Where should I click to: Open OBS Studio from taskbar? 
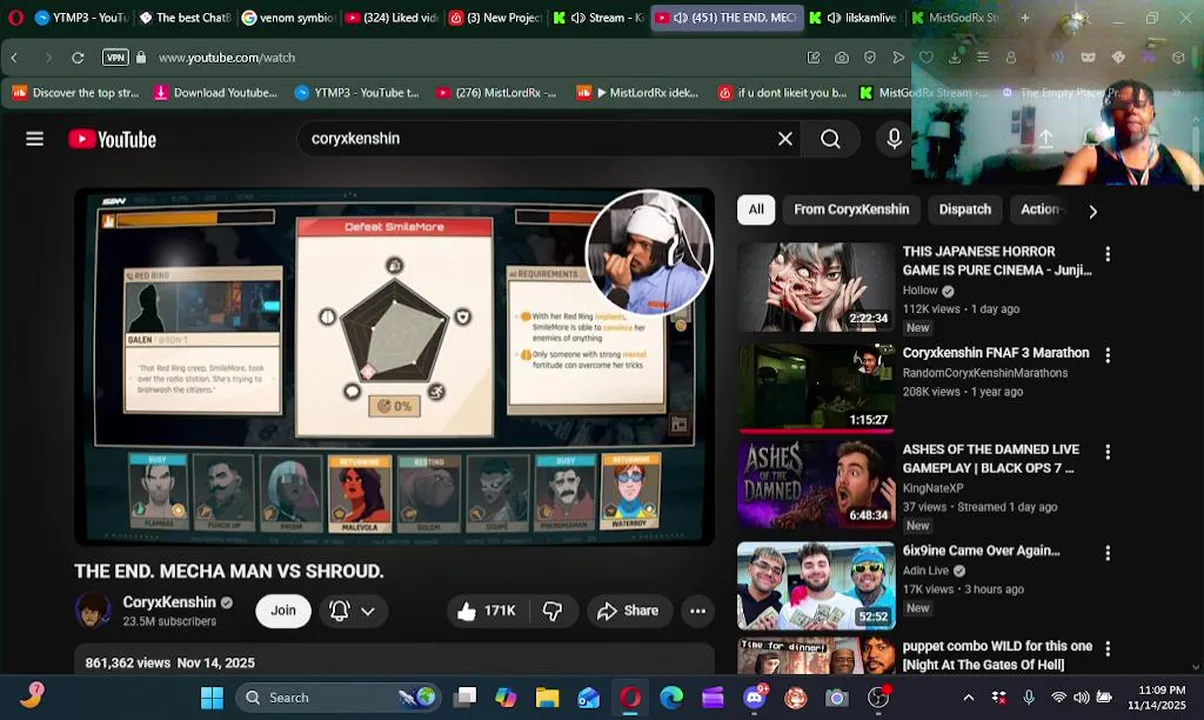[878, 697]
